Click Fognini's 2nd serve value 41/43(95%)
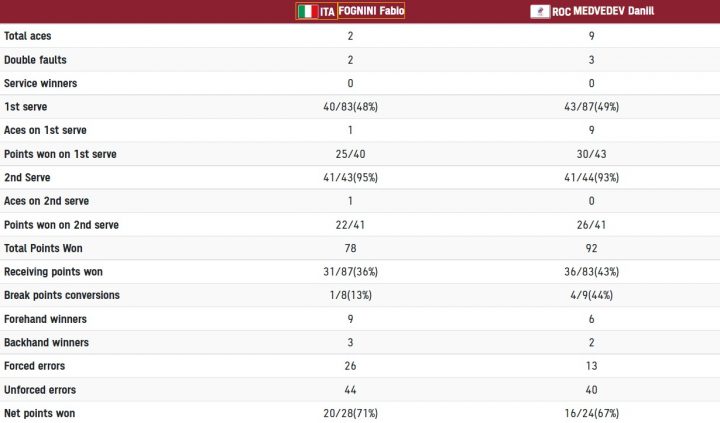 (x=350, y=177)
